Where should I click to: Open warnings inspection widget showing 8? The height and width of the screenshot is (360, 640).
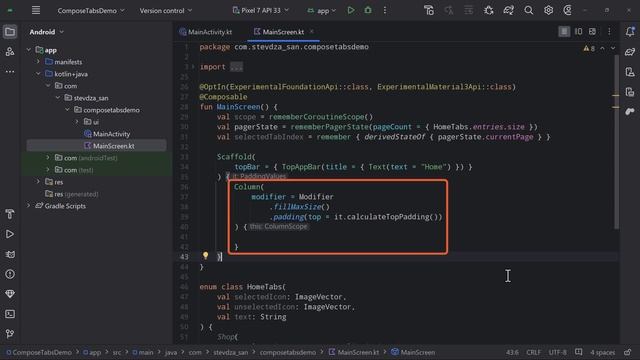click(x=589, y=49)
